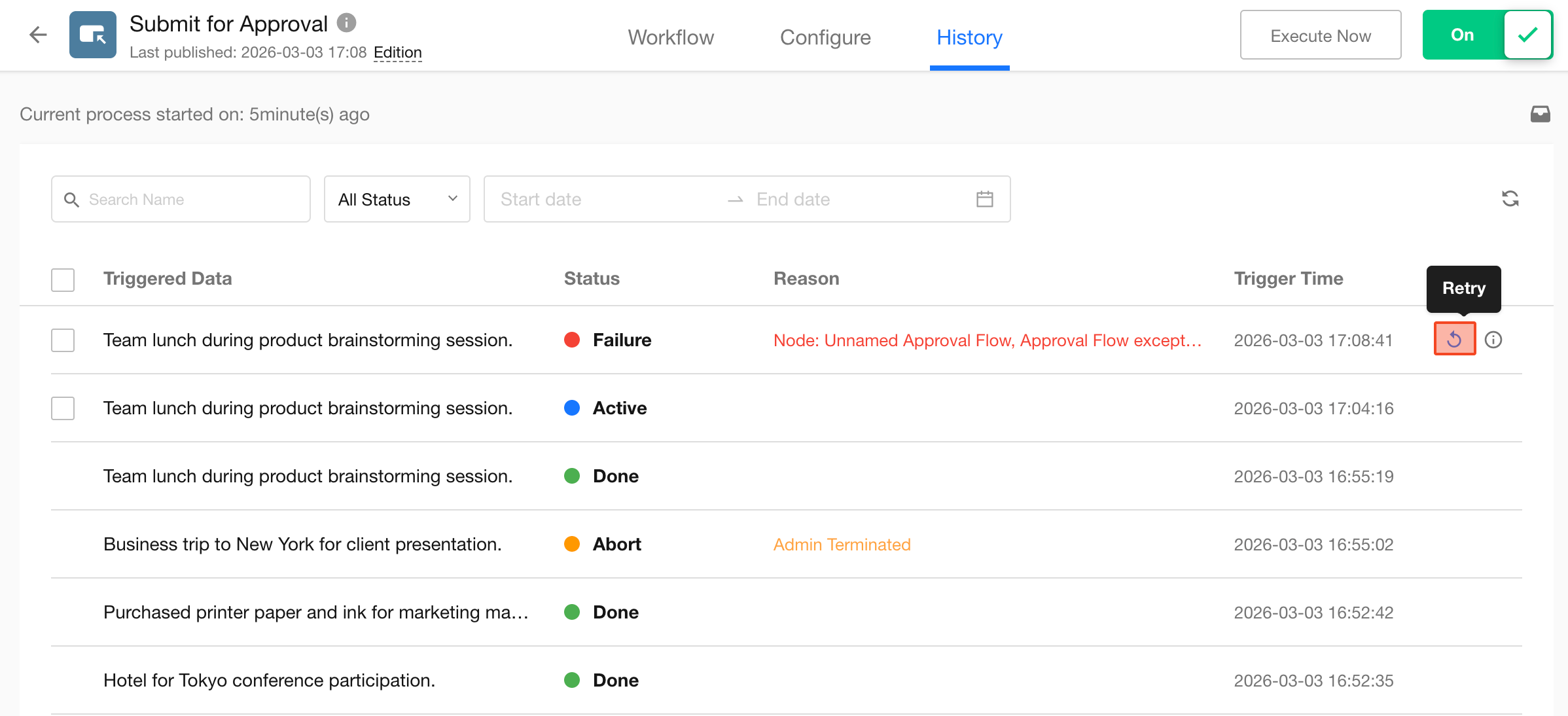Toggle the workflow On switch
The width and height of the screenshot is (1568, 716).
point(1487,35)
